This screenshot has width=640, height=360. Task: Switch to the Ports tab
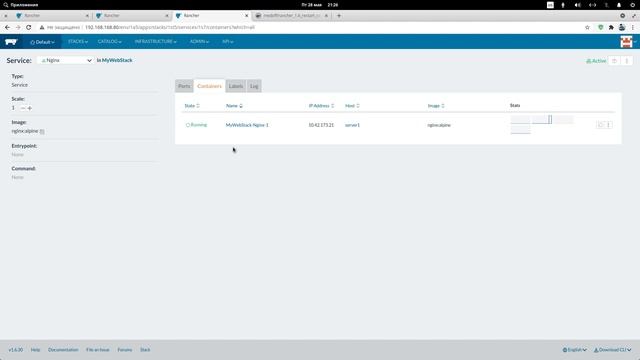184,86
